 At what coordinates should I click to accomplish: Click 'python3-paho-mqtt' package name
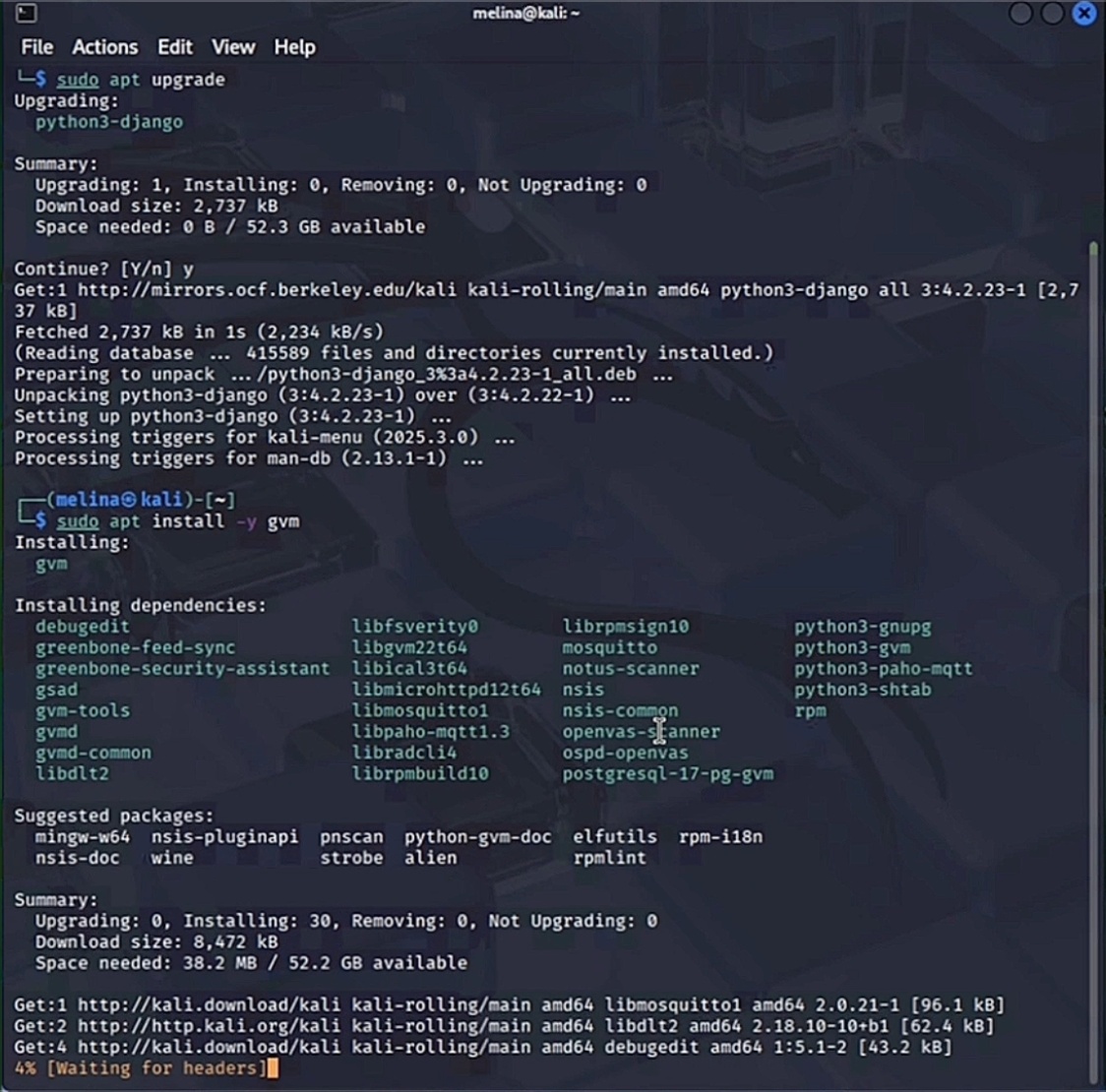883,669
